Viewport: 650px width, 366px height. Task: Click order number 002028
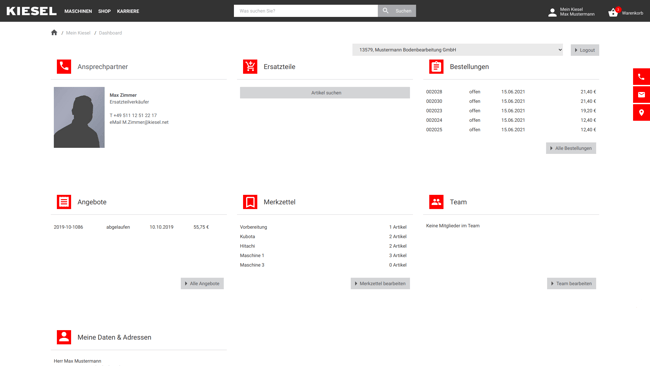pos(434,92)
